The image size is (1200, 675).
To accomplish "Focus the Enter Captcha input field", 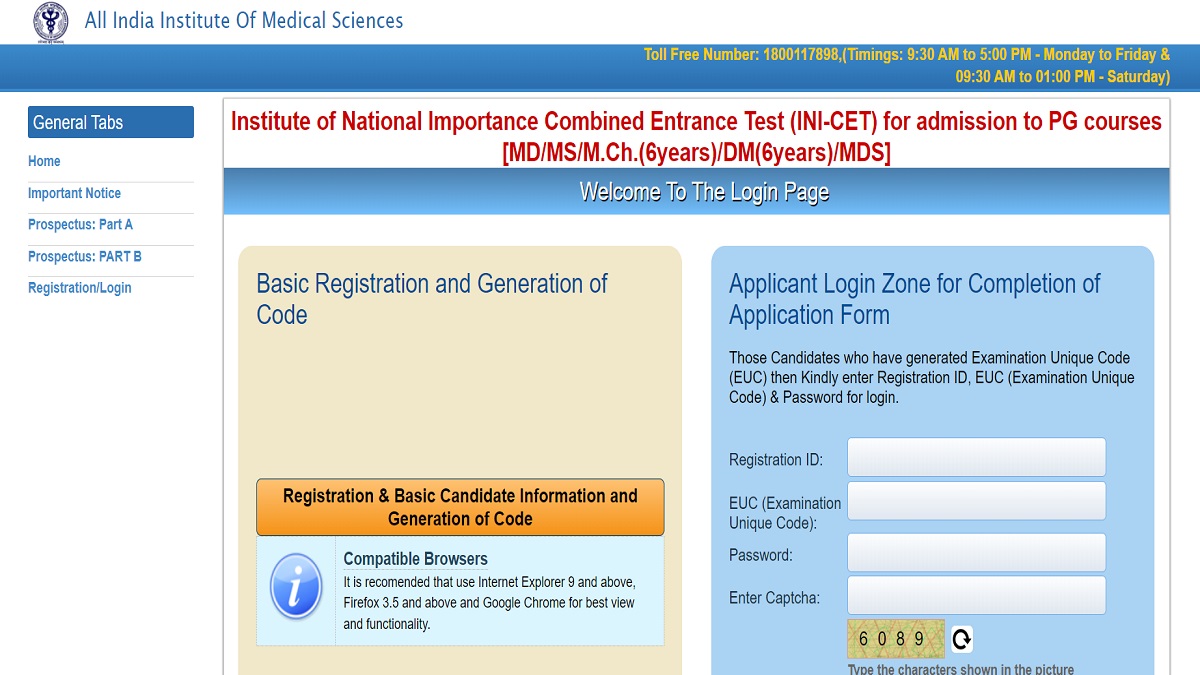I will point(976,595).
